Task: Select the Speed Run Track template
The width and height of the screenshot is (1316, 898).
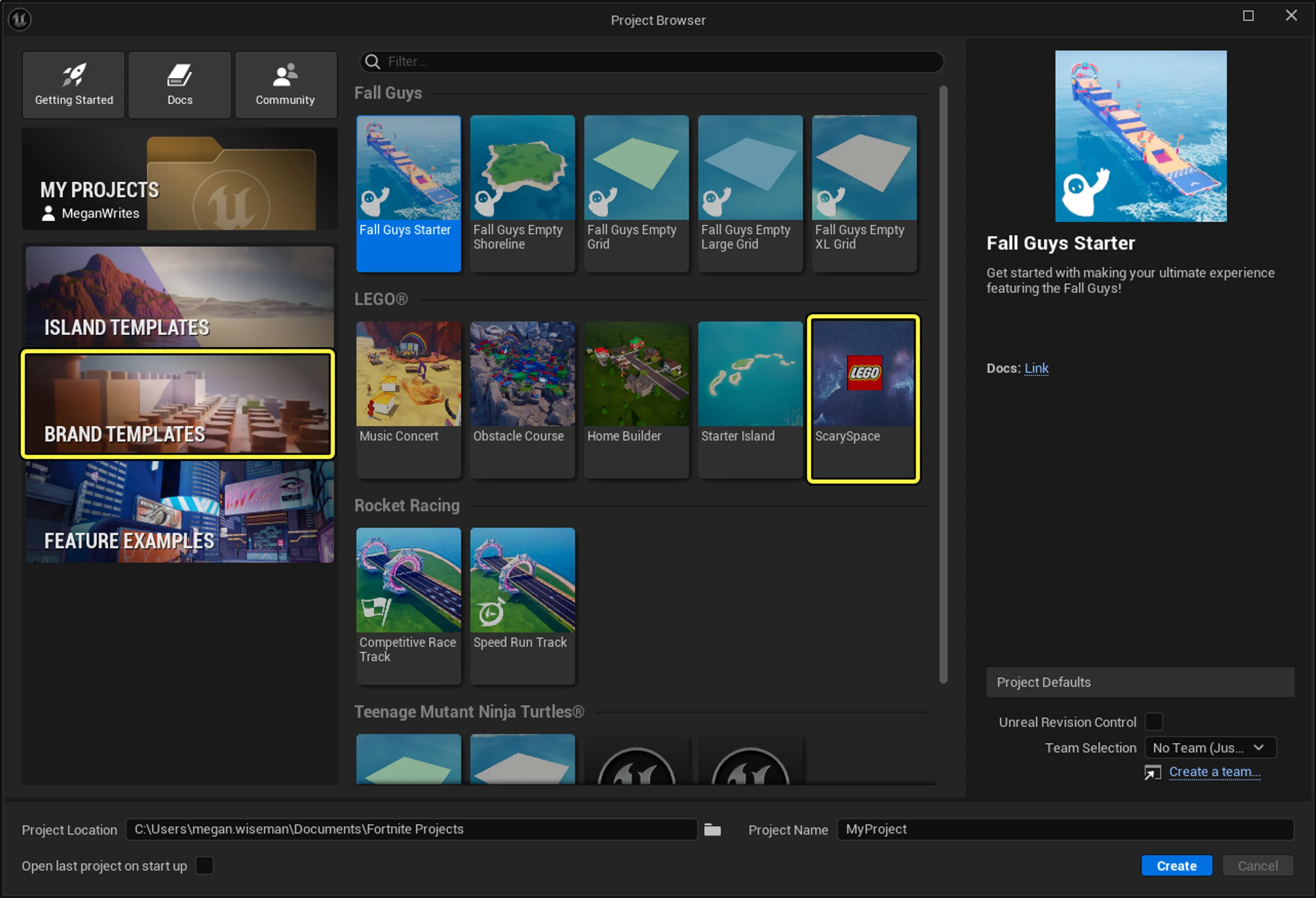Action: click(x=522, y=606)
